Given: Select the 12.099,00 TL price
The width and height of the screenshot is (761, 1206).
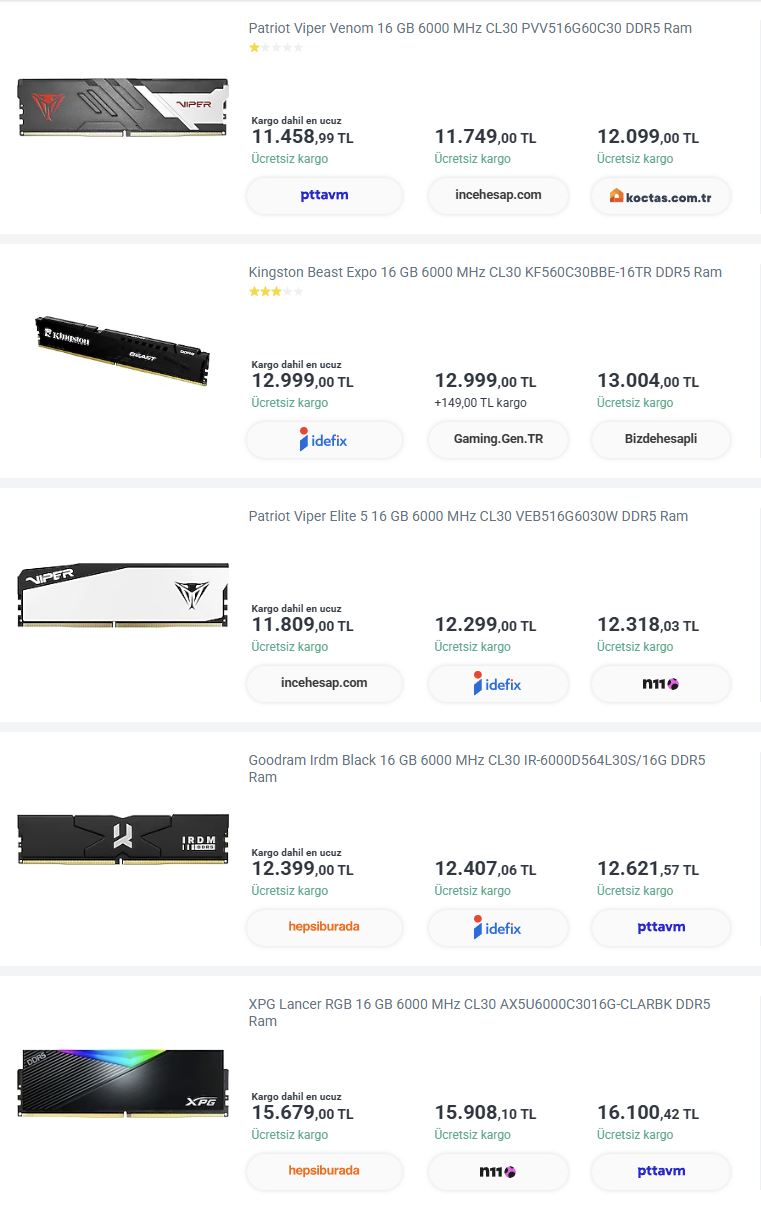Looking at the screenshot, I should 648,137.
